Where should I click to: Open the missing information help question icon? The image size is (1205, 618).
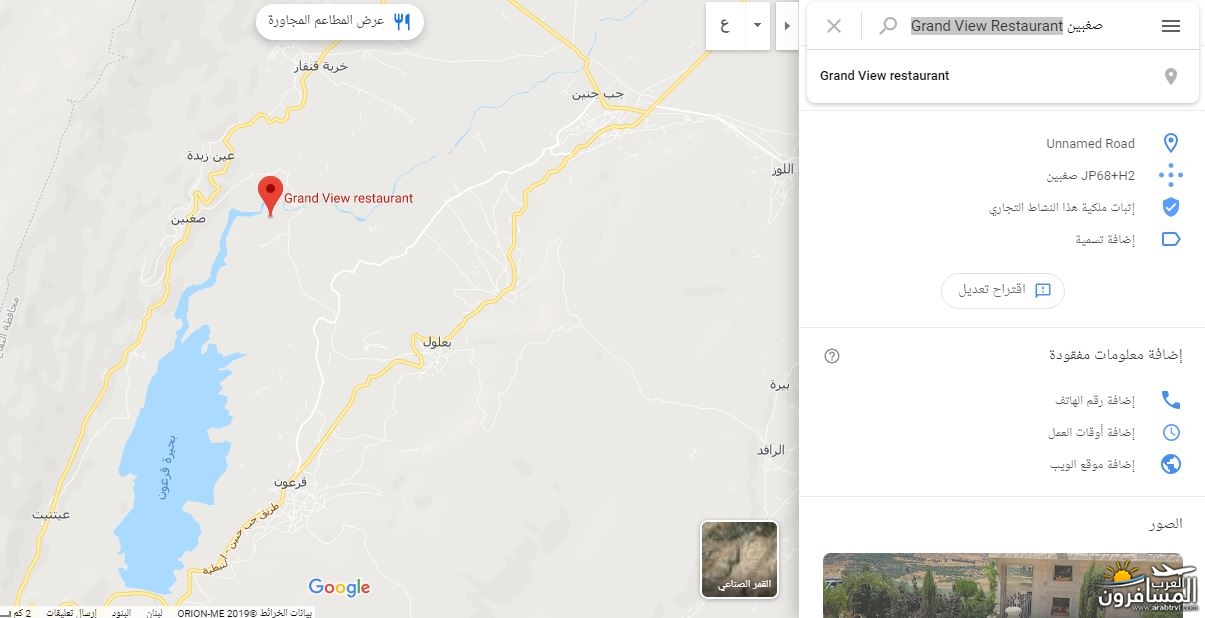pyautogui.click(x=832, y=356)
